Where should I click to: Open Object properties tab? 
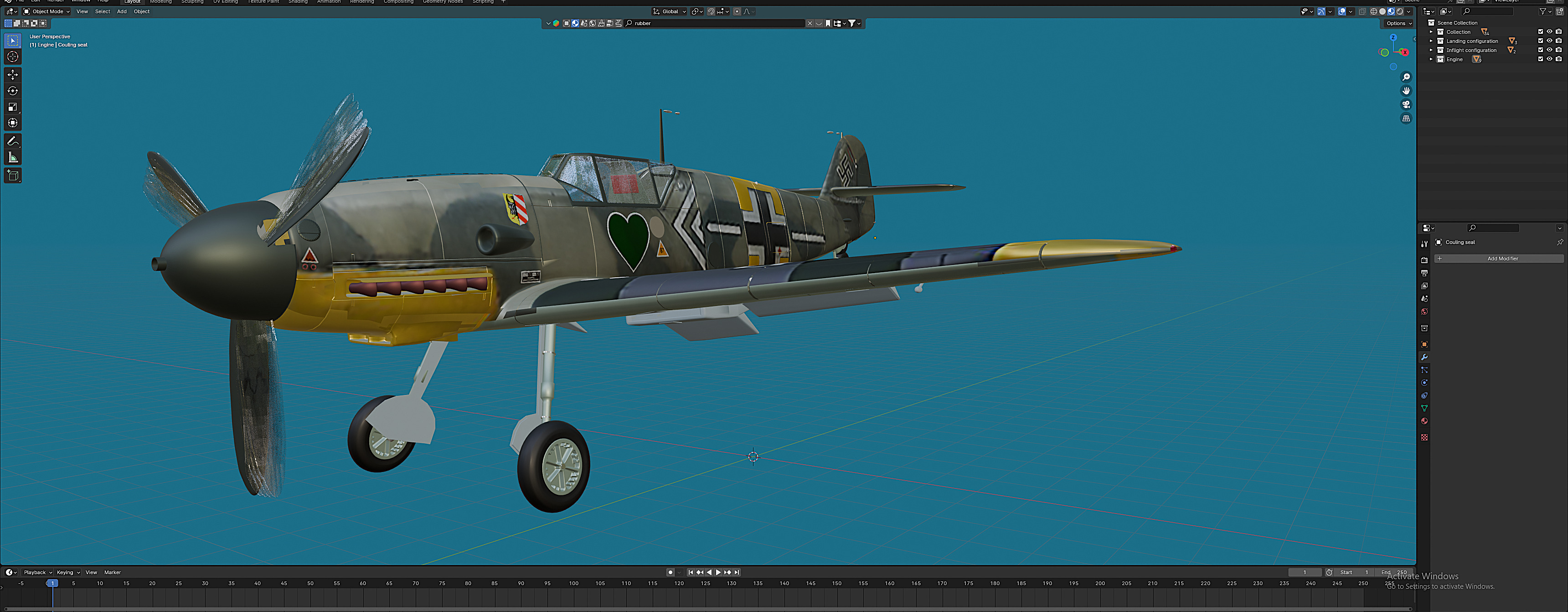point(1424,344)
